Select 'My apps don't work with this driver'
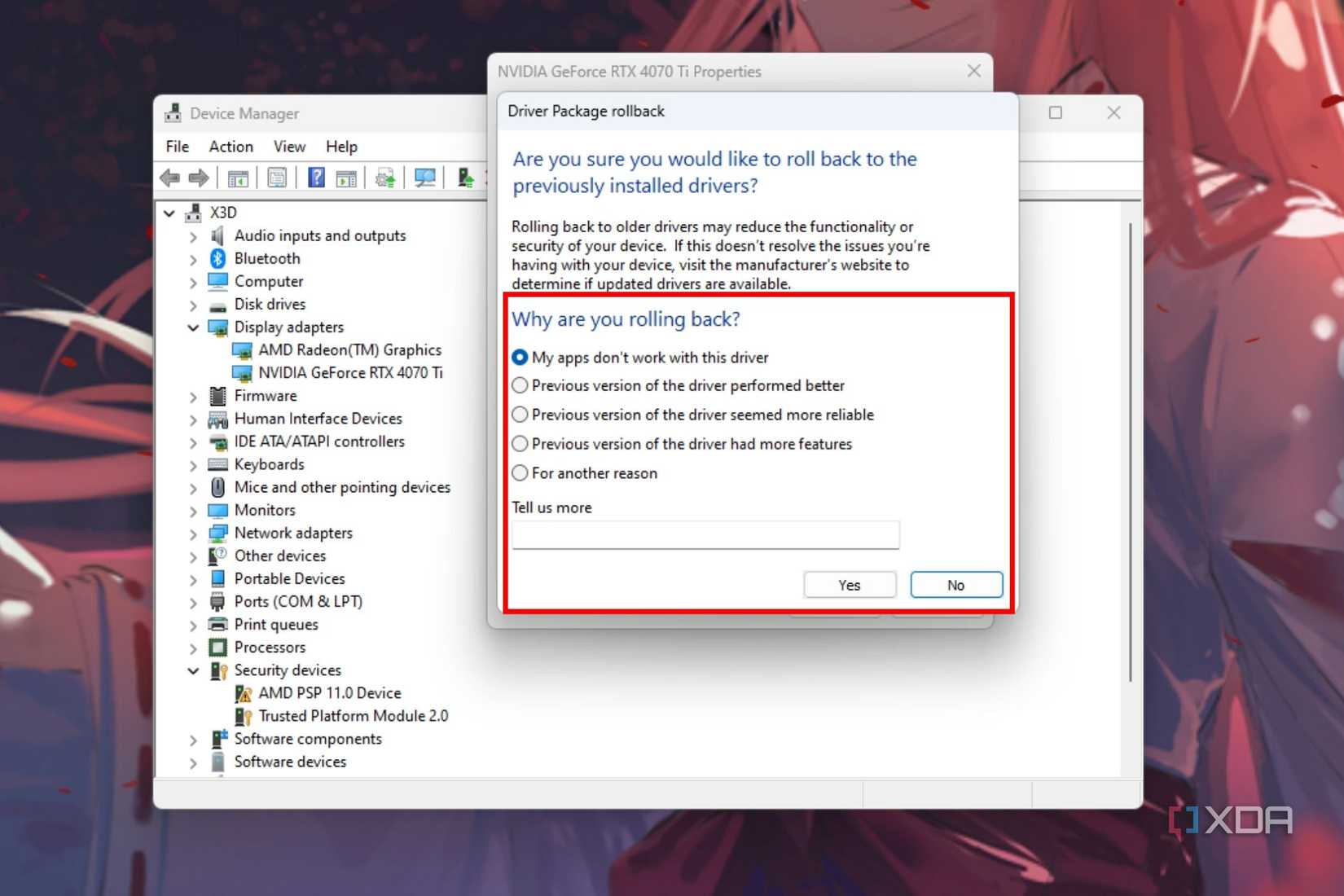This screenshot has height=896, width=1344. pos(520,357)
